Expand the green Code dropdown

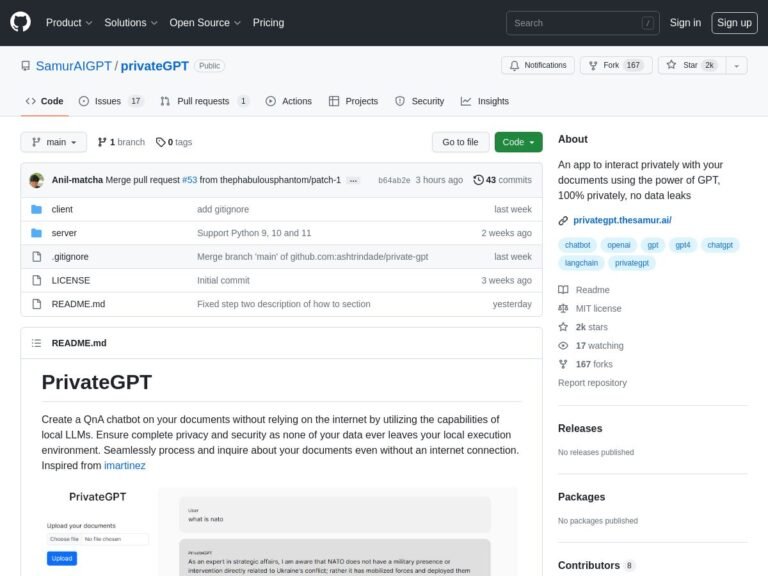click(518, 142)
